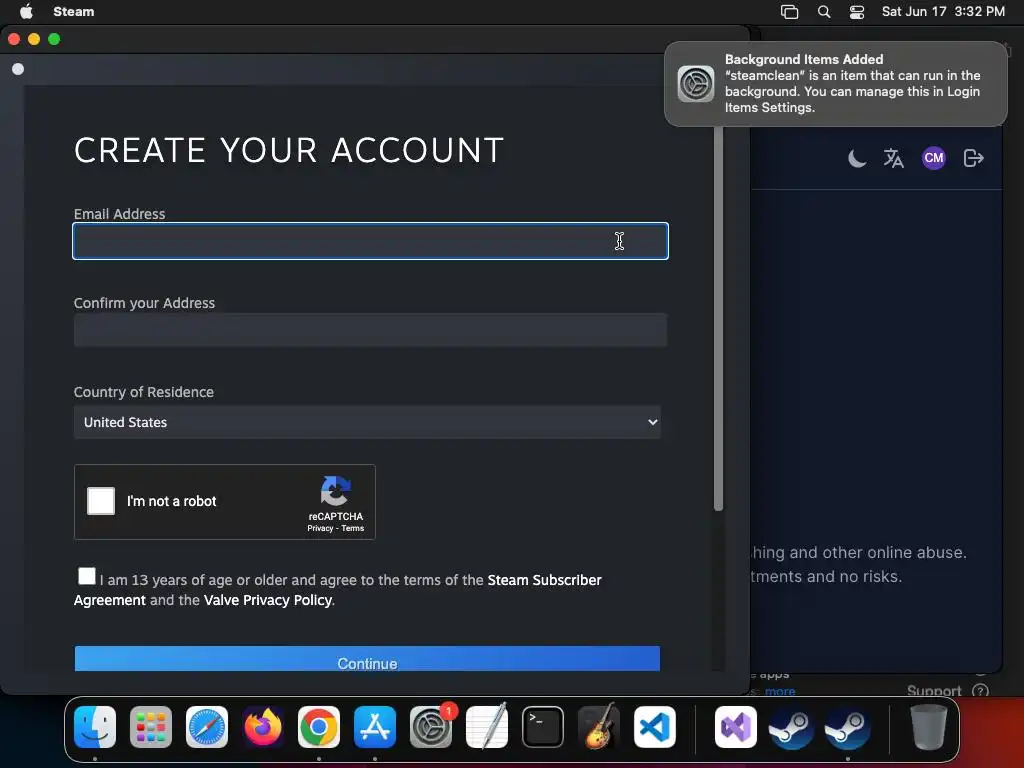1024x768 pixels.
Task: Click the logout icon in background window
Action: pos(973,158)
